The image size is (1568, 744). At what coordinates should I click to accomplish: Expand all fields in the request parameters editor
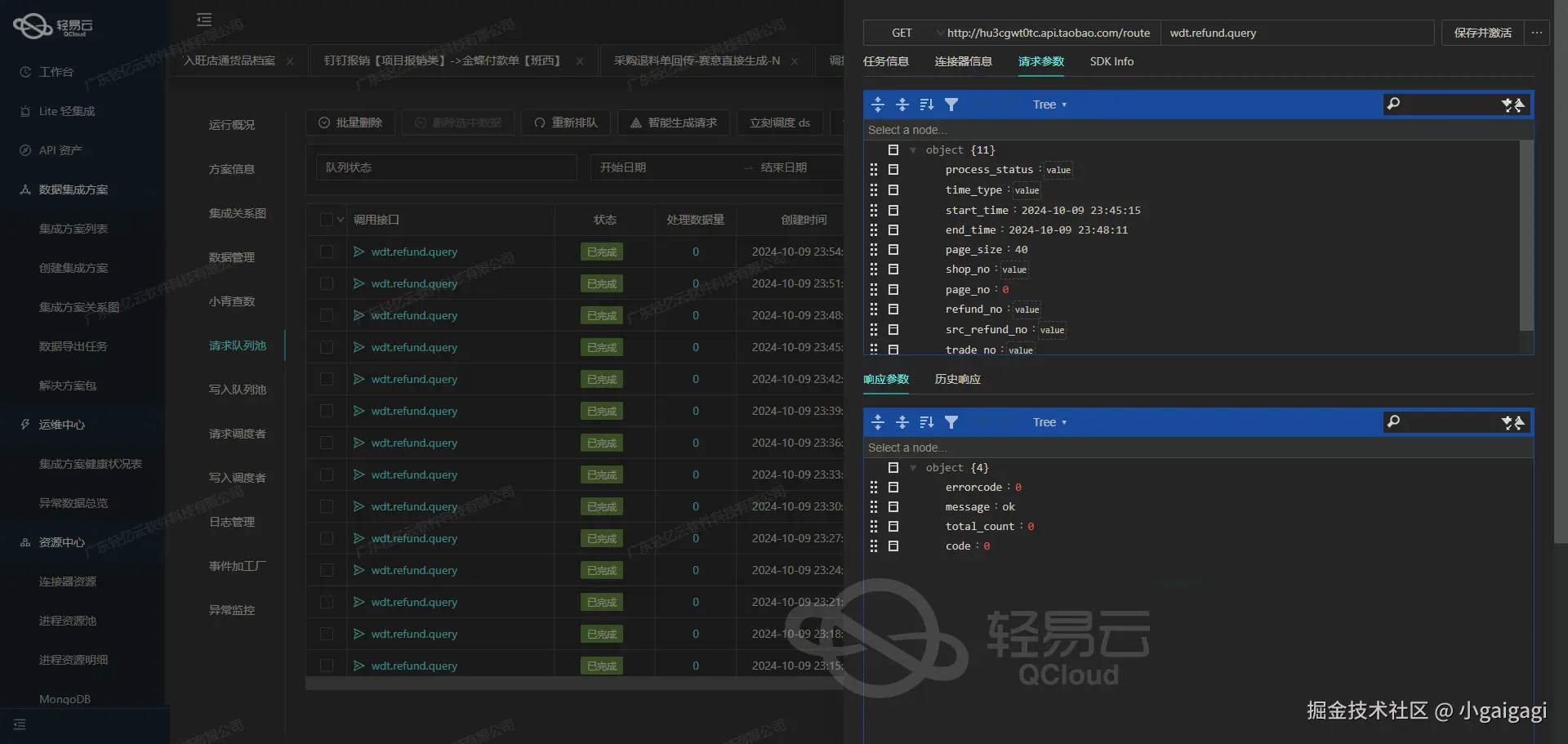tap(878, 105)
